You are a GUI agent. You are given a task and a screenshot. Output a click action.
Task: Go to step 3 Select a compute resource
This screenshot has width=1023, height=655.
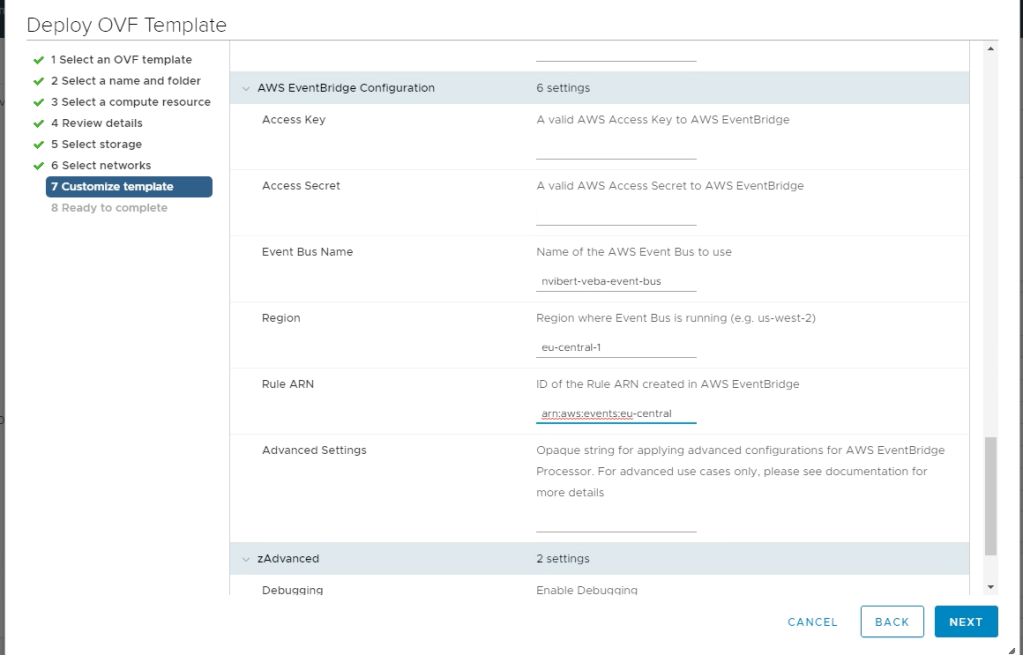pos(130,102)
